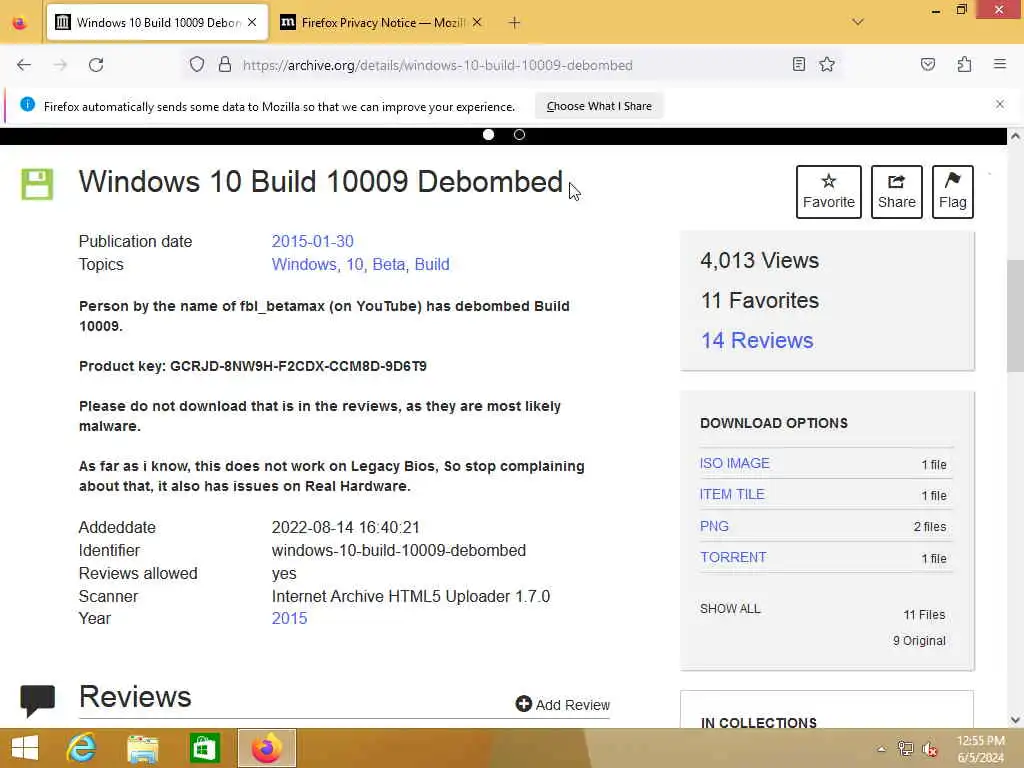Download the ISO IMAGE option
The height and width of the screenshot is (768, 1024).
click(x=734, y=463)
